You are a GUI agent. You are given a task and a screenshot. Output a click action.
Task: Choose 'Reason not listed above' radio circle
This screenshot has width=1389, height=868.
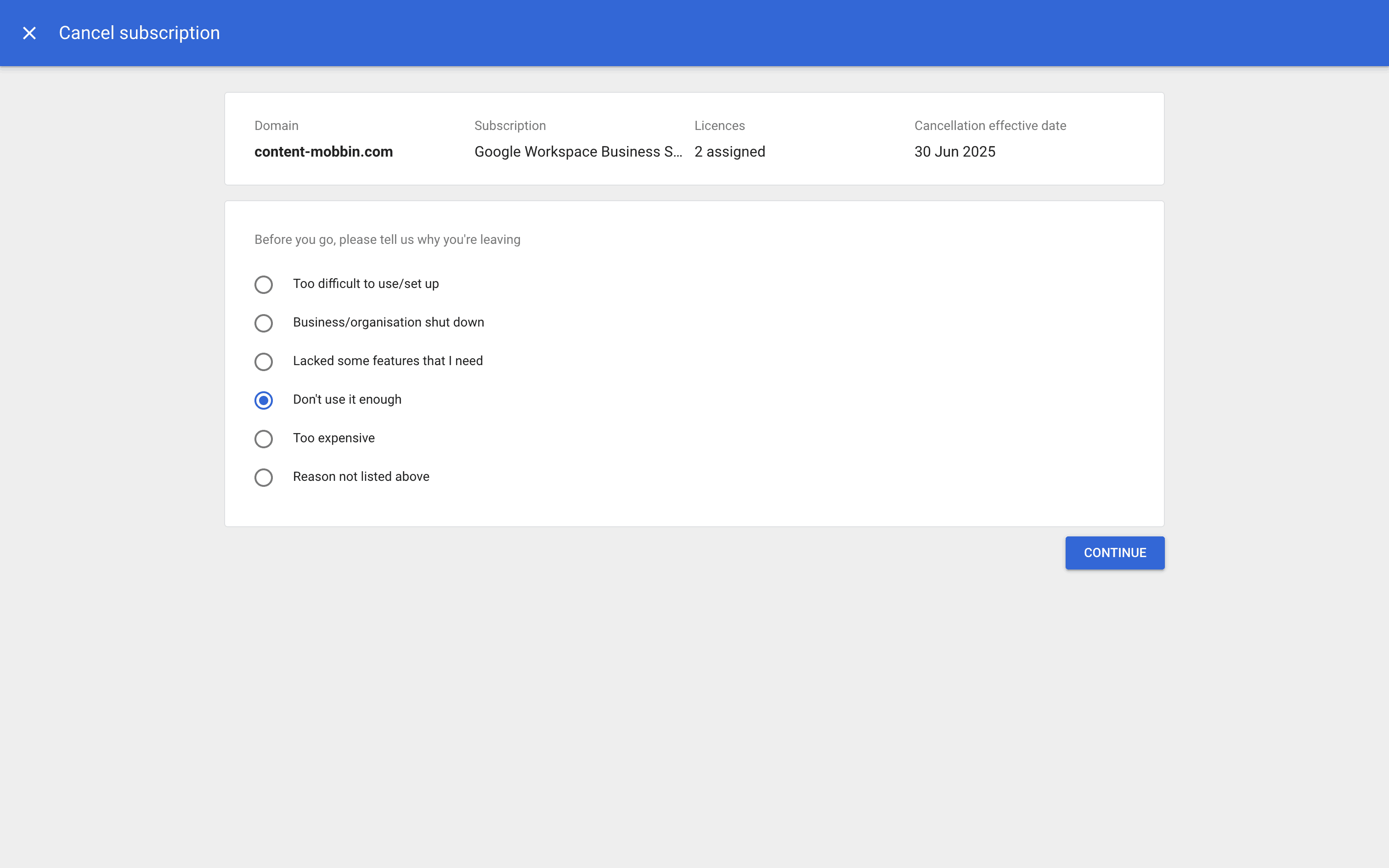click(264, 478)
